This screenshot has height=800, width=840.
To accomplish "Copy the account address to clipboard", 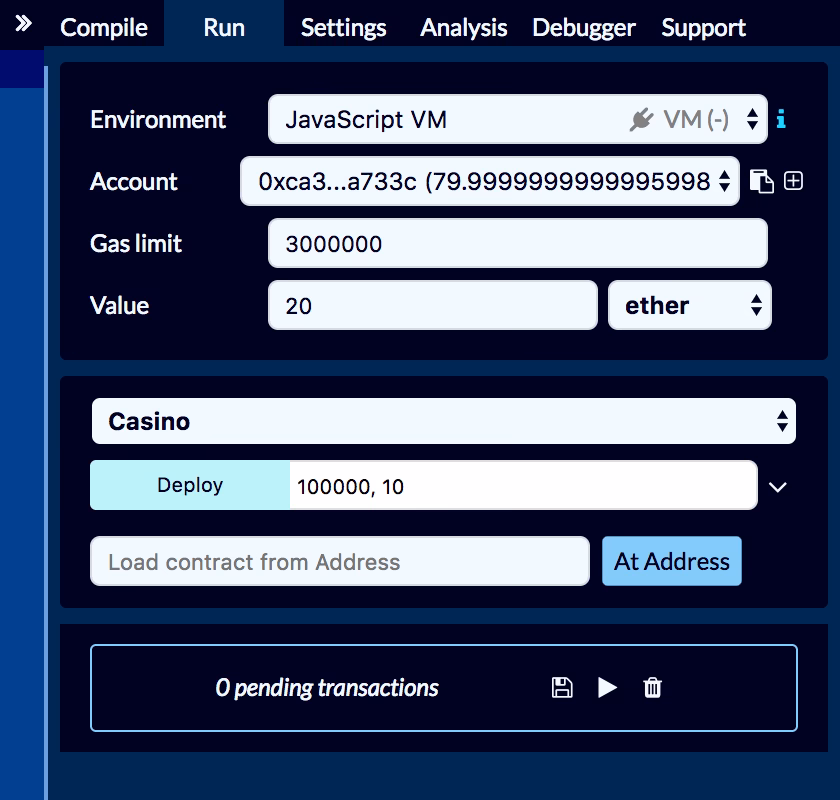I will pyautogui.click(x=762, y=181).
